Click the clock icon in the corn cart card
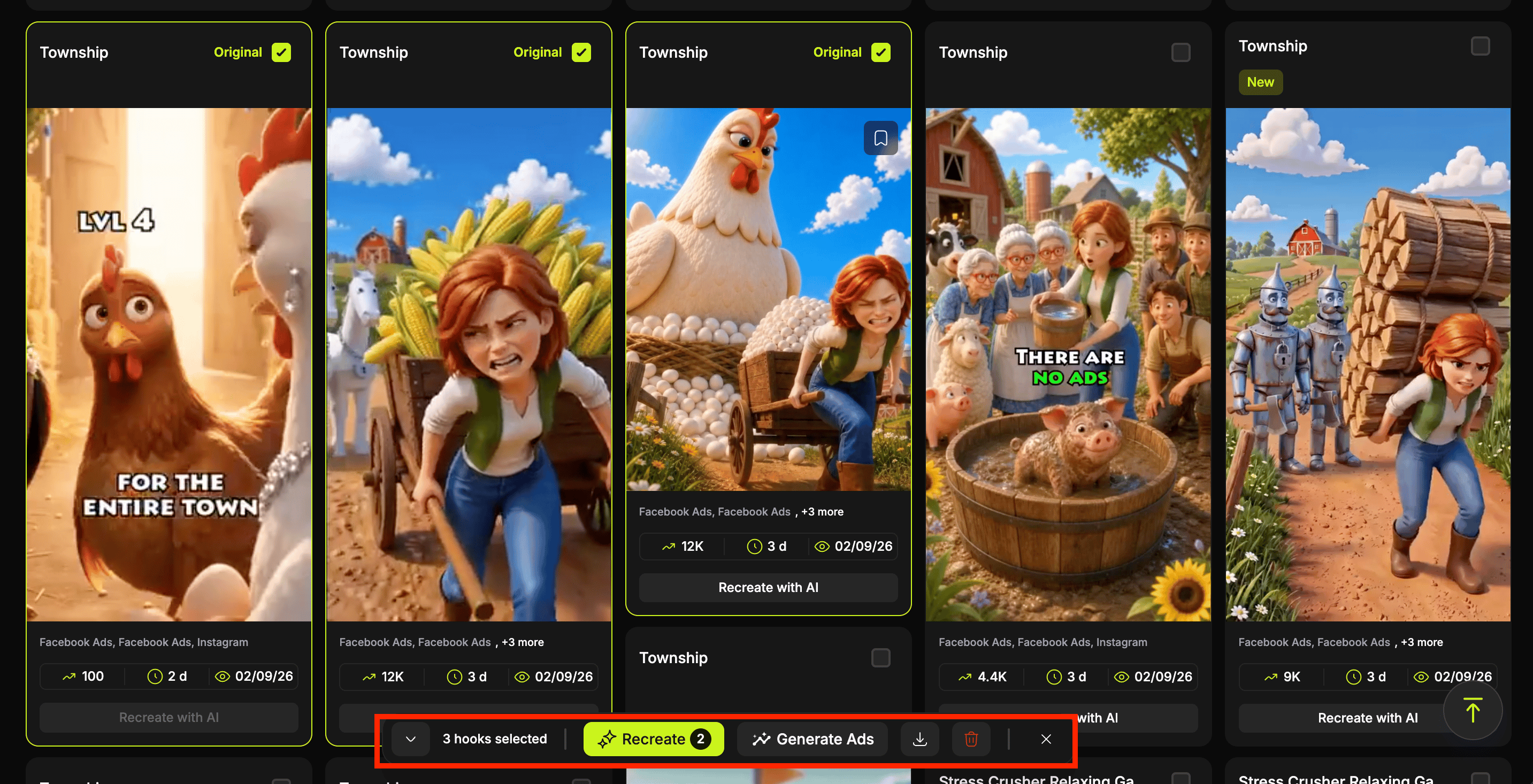This screenshot has width=1533, height=784. click(455, 677)
